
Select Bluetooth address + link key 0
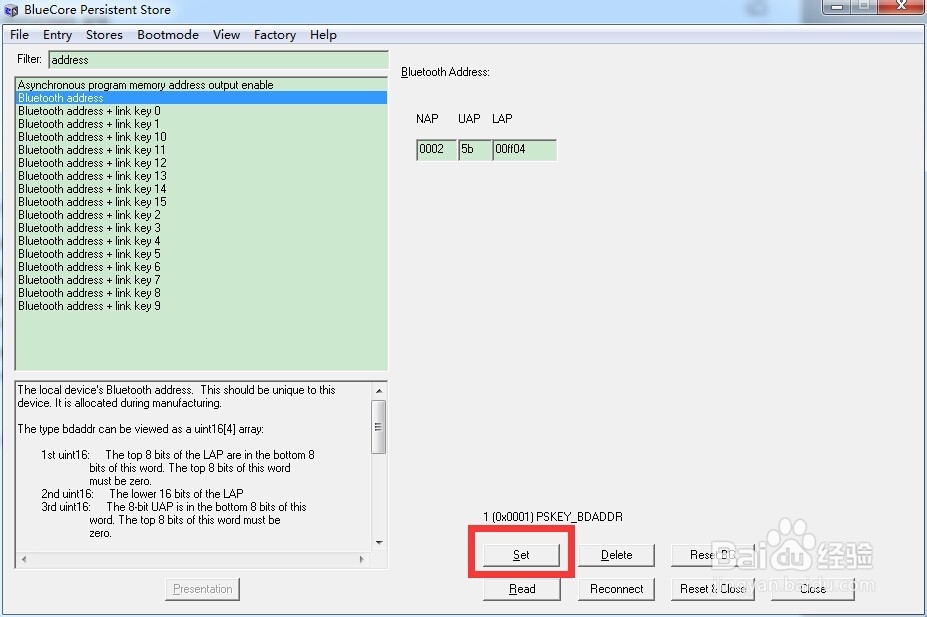[x=201, y=111]
